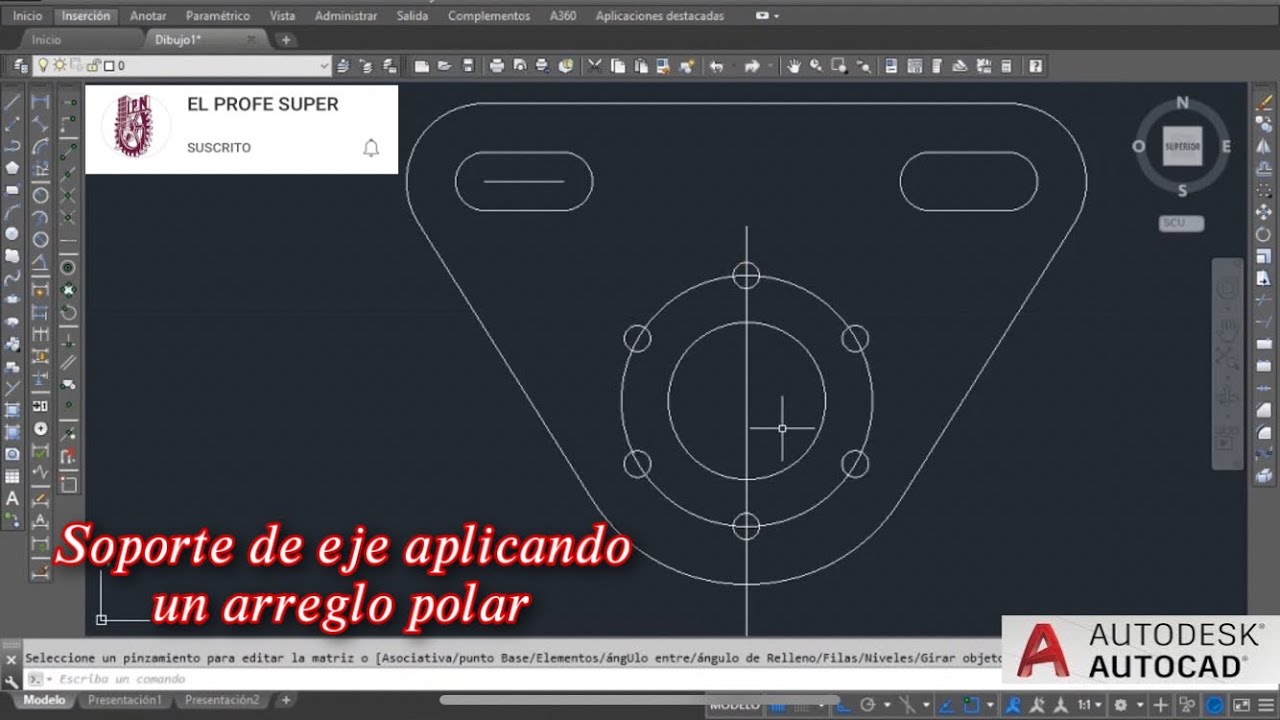Click the Cut scissors icon
Viewport: 1280px width, 720px height.
[595, 66]
